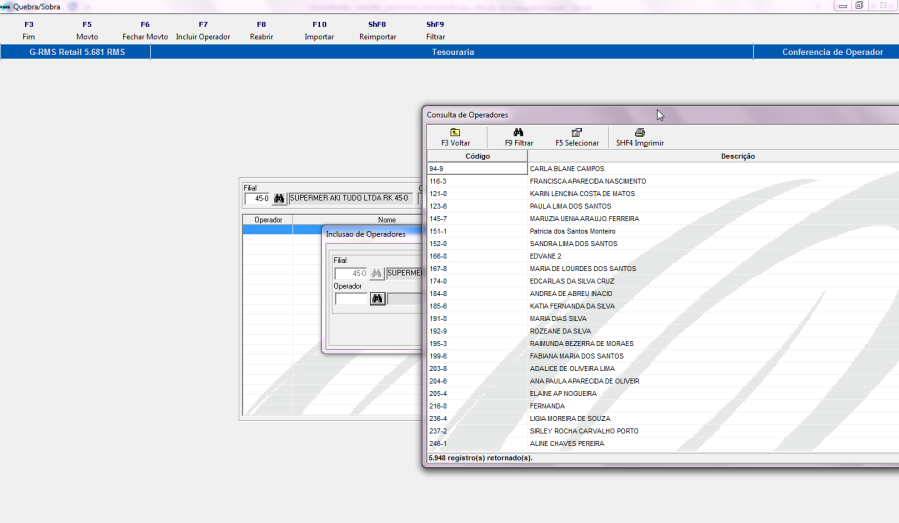
Task: Click the Conferencia de Operador banner label
Action: pos(832,52)
